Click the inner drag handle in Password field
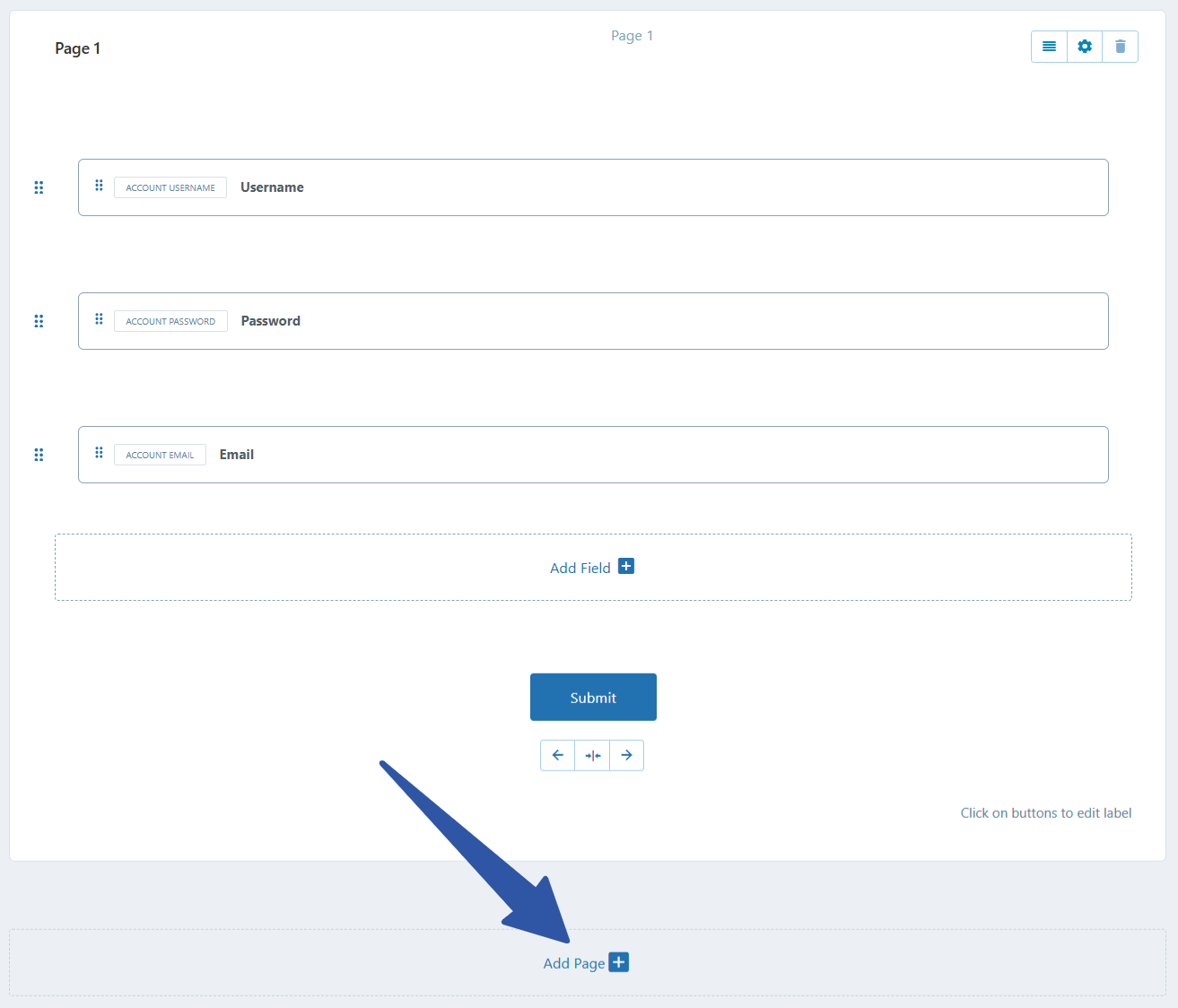The image size is (1178, 1008). 99,319
